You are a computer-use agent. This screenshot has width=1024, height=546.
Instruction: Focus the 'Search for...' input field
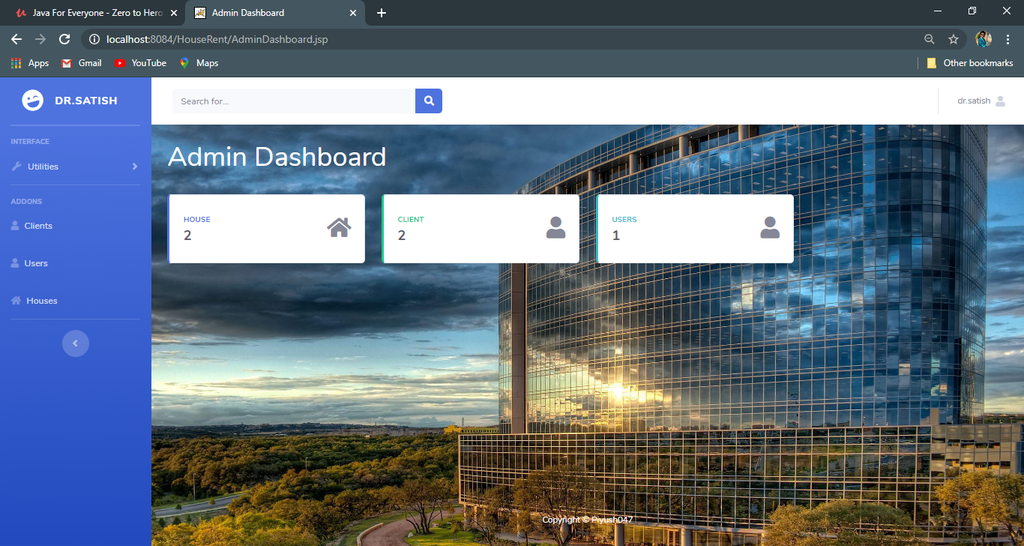(x=294, y=101)
